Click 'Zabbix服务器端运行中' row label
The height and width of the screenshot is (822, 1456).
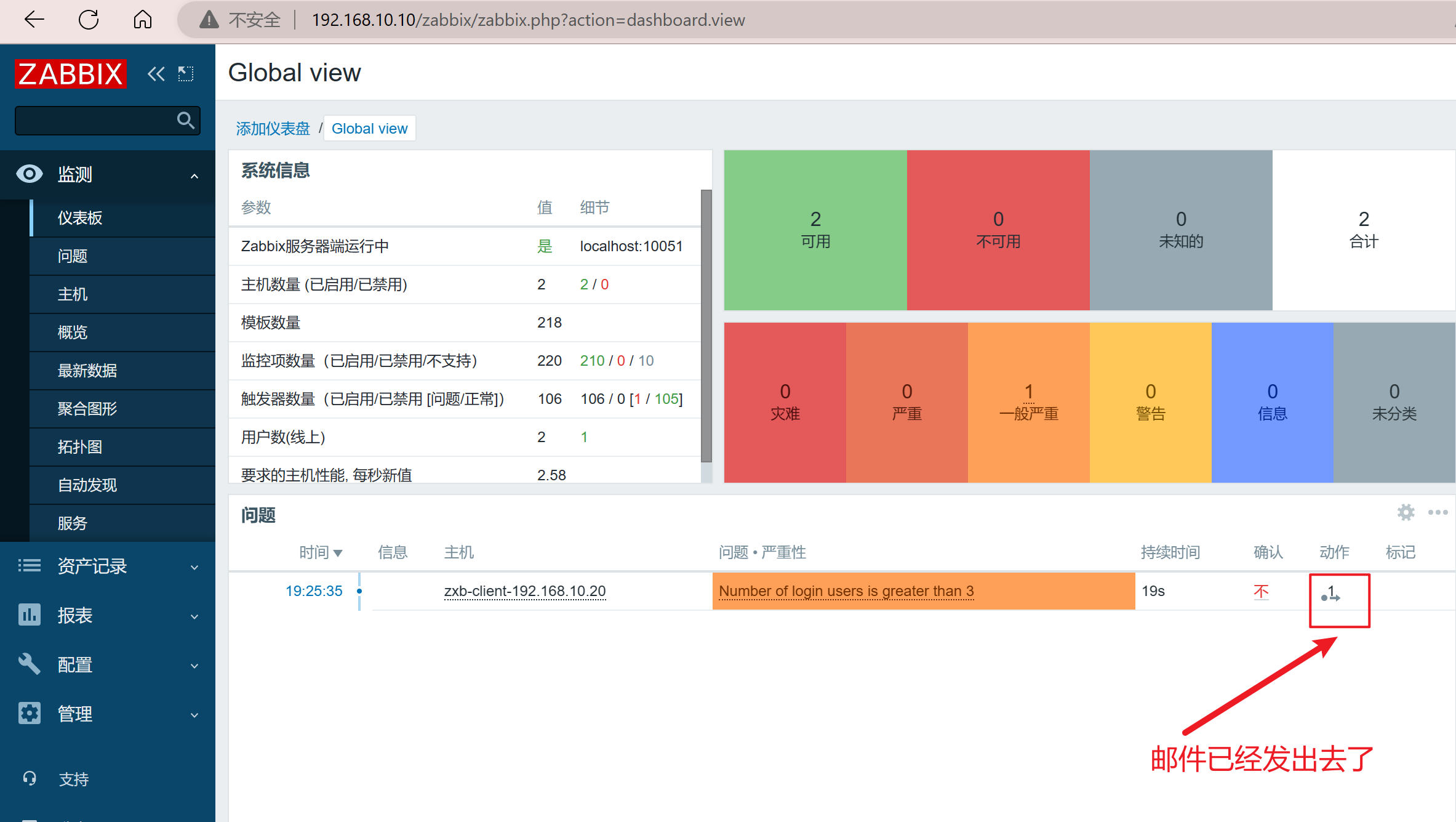pos(314,246)
